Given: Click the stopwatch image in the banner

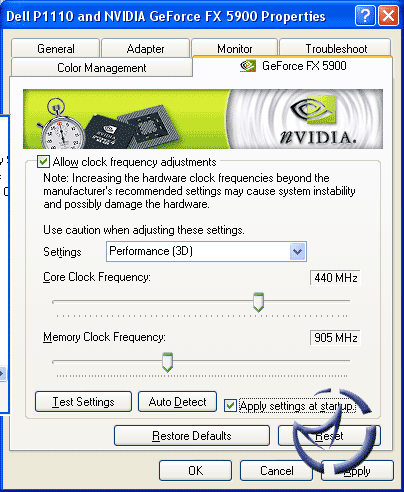Looking at the screenshot, I should click(61, 124).
